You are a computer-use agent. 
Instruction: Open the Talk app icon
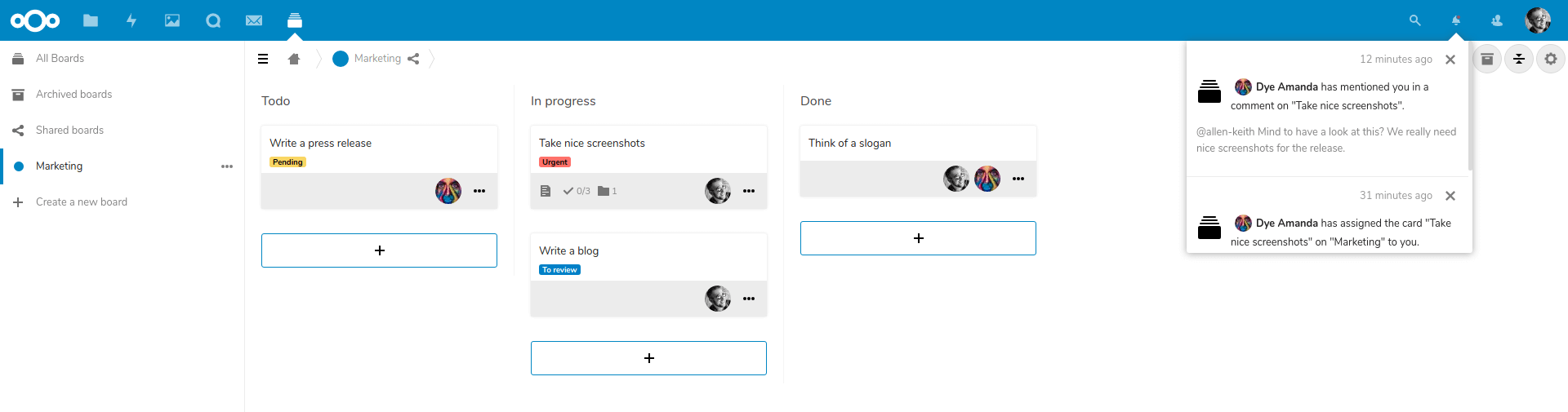point(213,20)
